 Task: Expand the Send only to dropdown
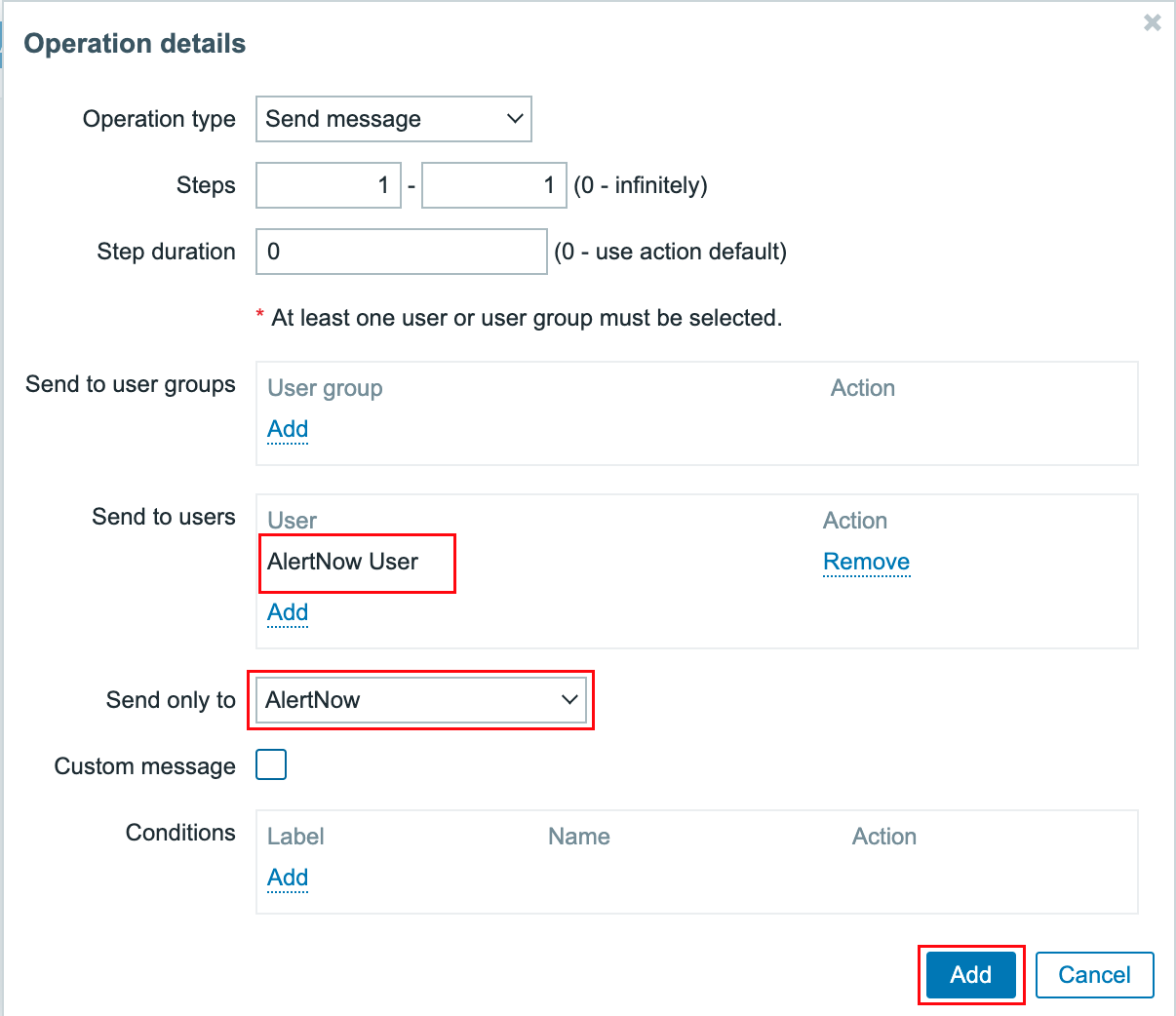[421, 700]
